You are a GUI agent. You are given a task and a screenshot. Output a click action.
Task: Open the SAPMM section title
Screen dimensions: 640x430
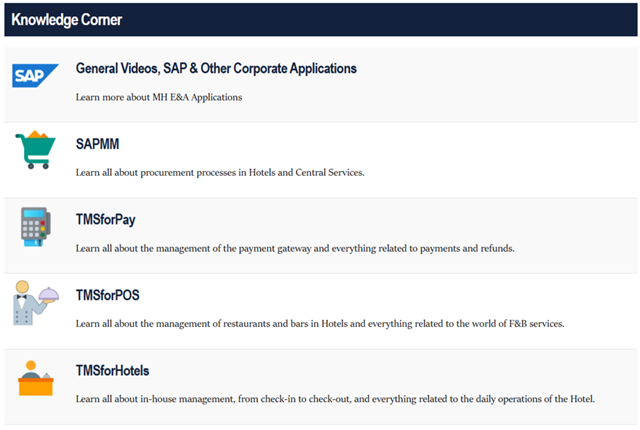point(98,144)
